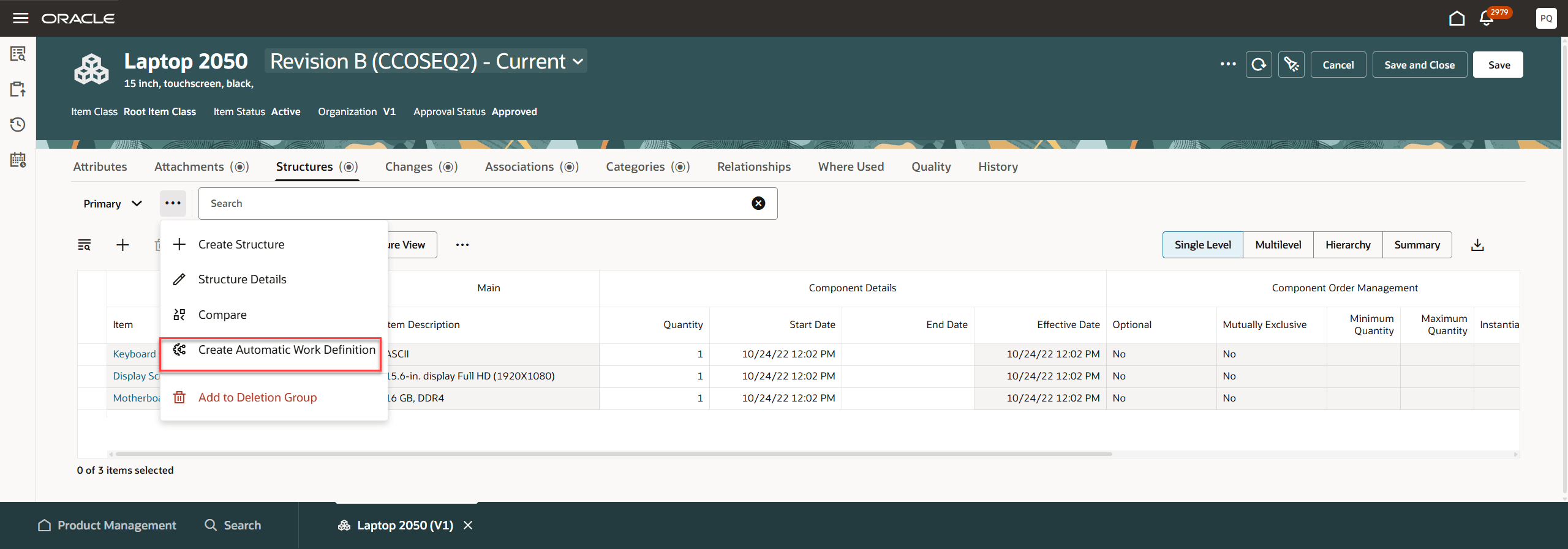Open notifications bell with 2979 badge

coord(1487,18)
